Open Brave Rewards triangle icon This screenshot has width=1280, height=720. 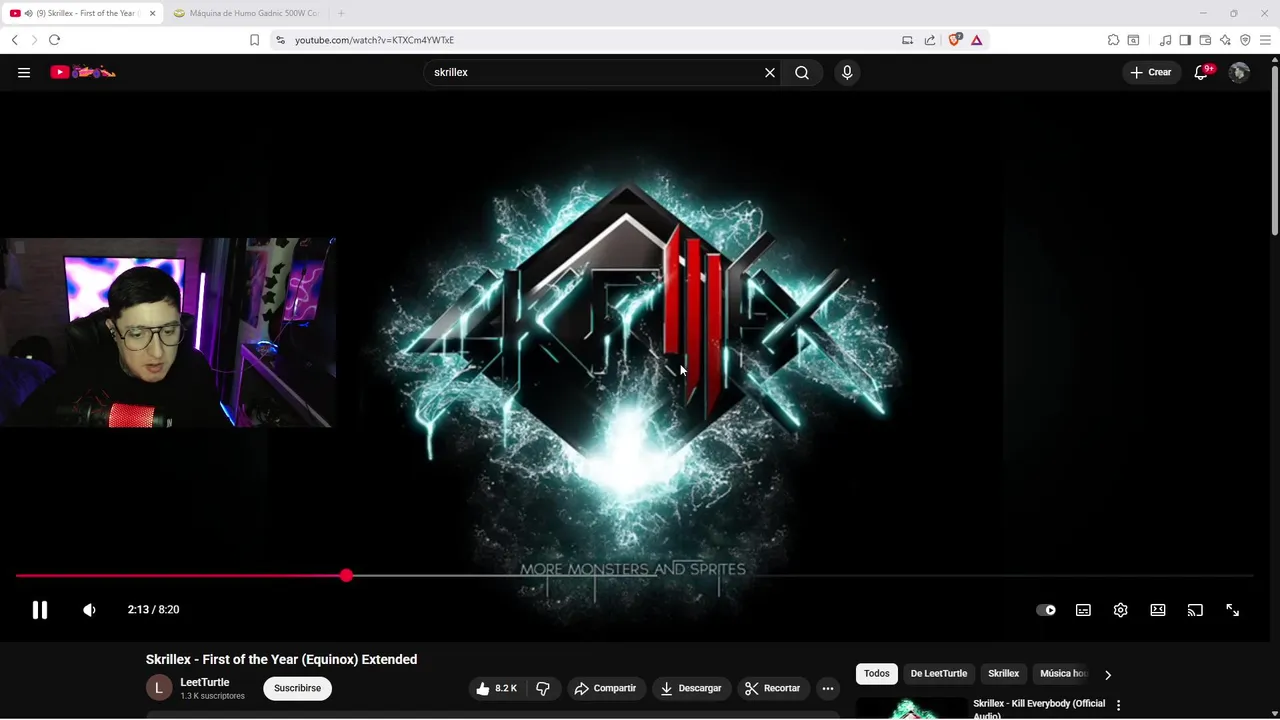[976, 40]
